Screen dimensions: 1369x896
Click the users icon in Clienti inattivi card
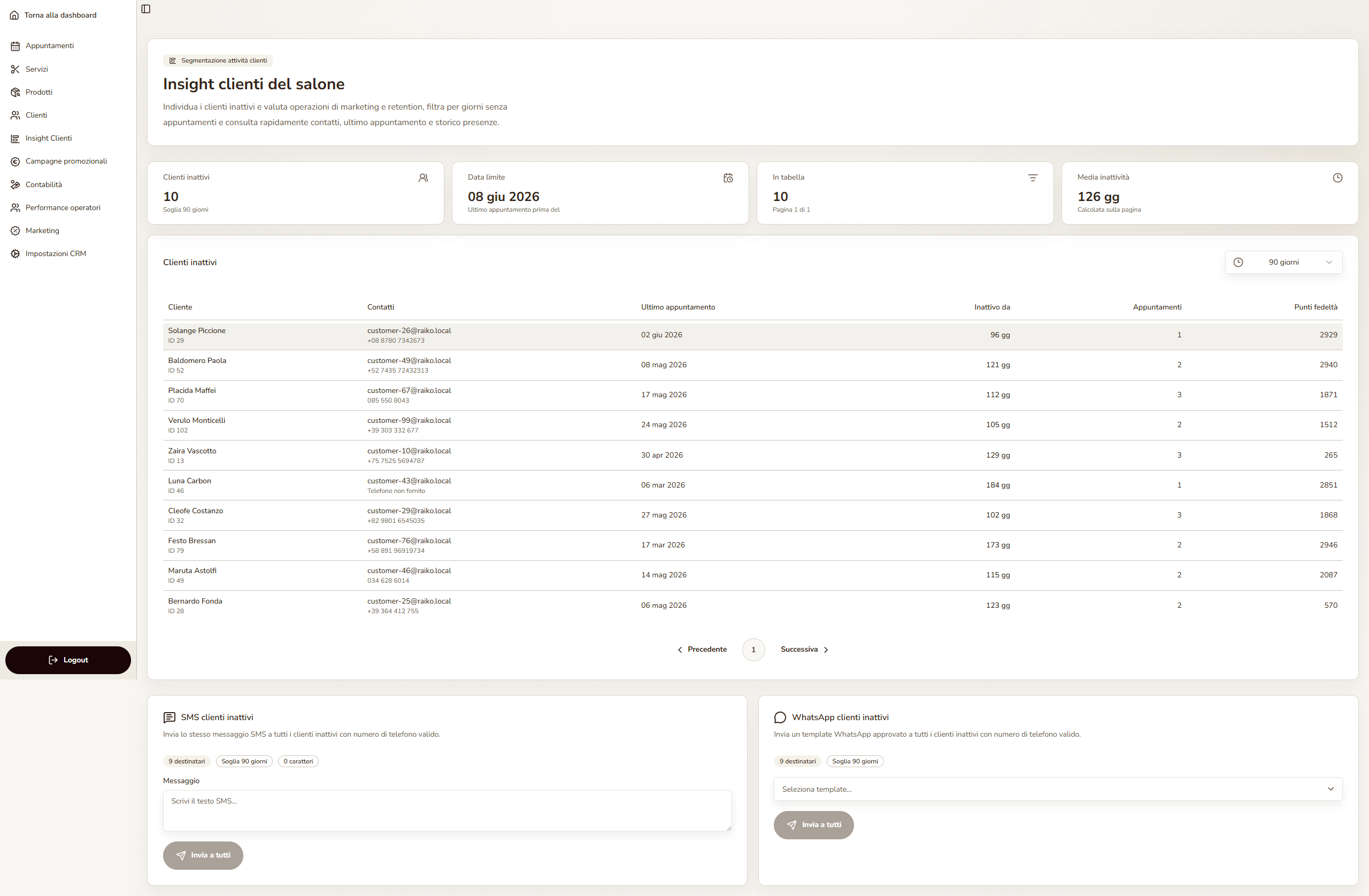[x=424, y=178]
